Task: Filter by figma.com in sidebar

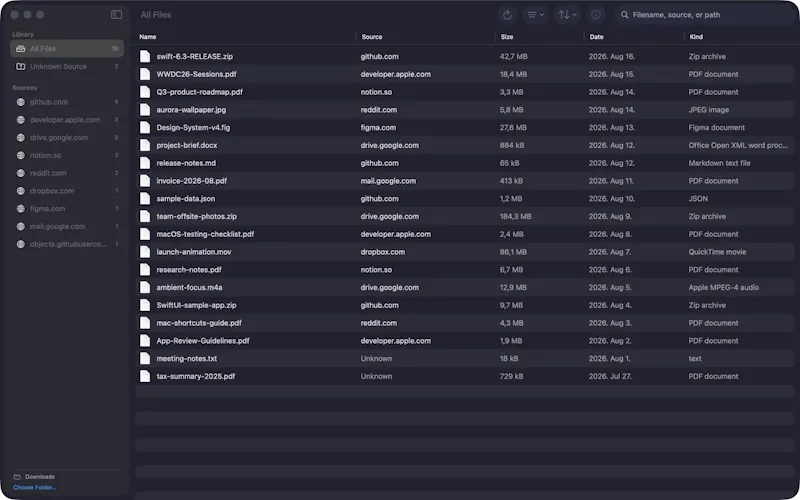Action: [67, 209]
